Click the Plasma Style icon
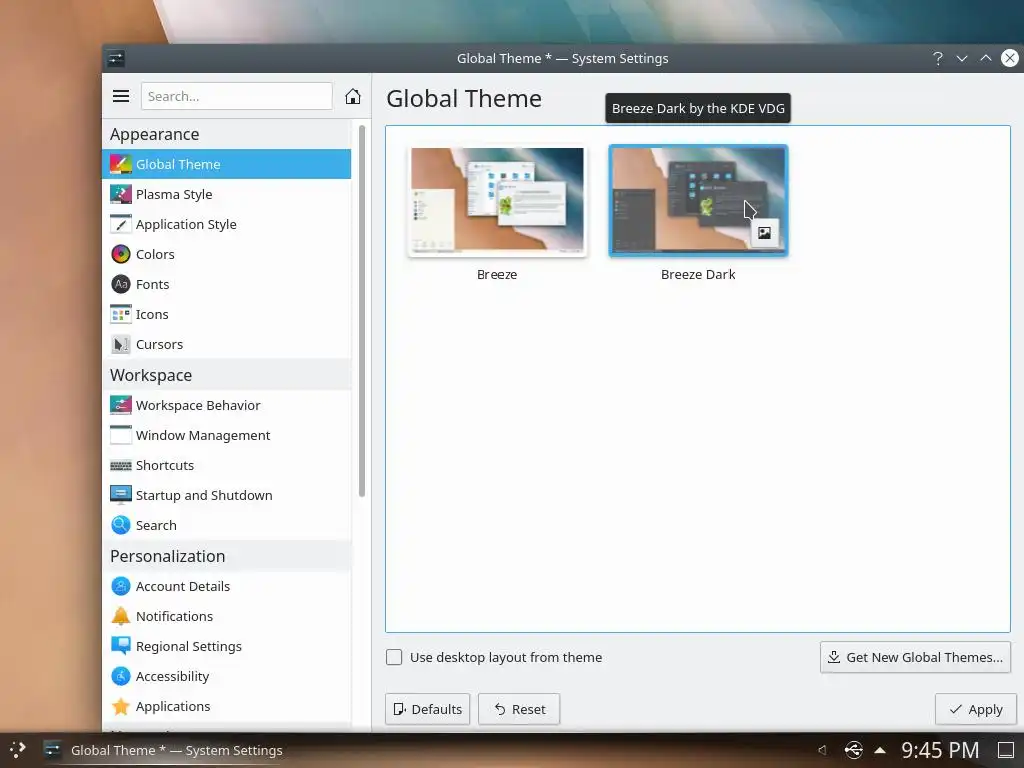 click(121, 194)
